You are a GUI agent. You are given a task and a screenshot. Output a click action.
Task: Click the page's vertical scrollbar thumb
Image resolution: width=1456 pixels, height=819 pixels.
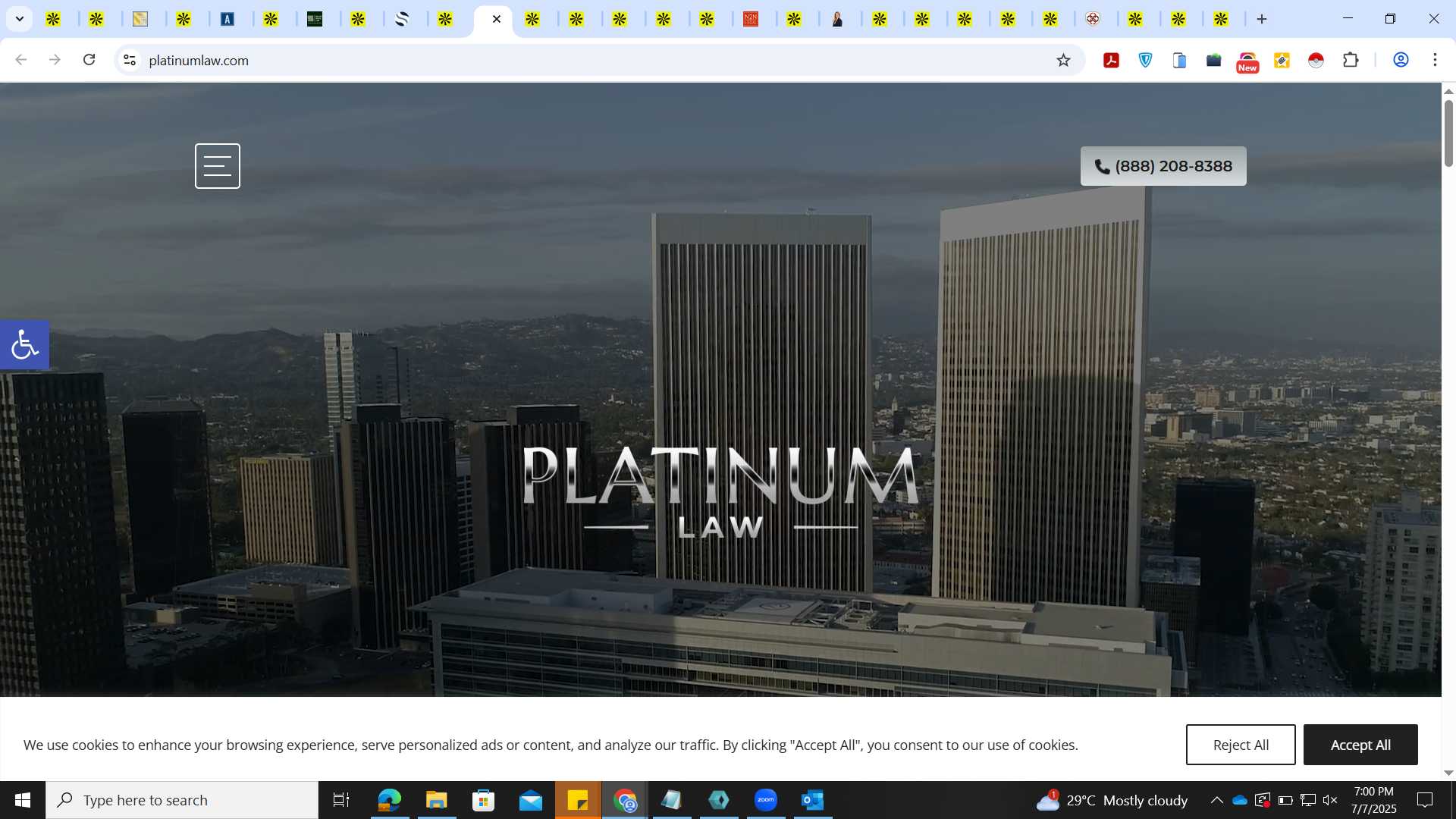pyautogui.click(x=1448, y=133)
